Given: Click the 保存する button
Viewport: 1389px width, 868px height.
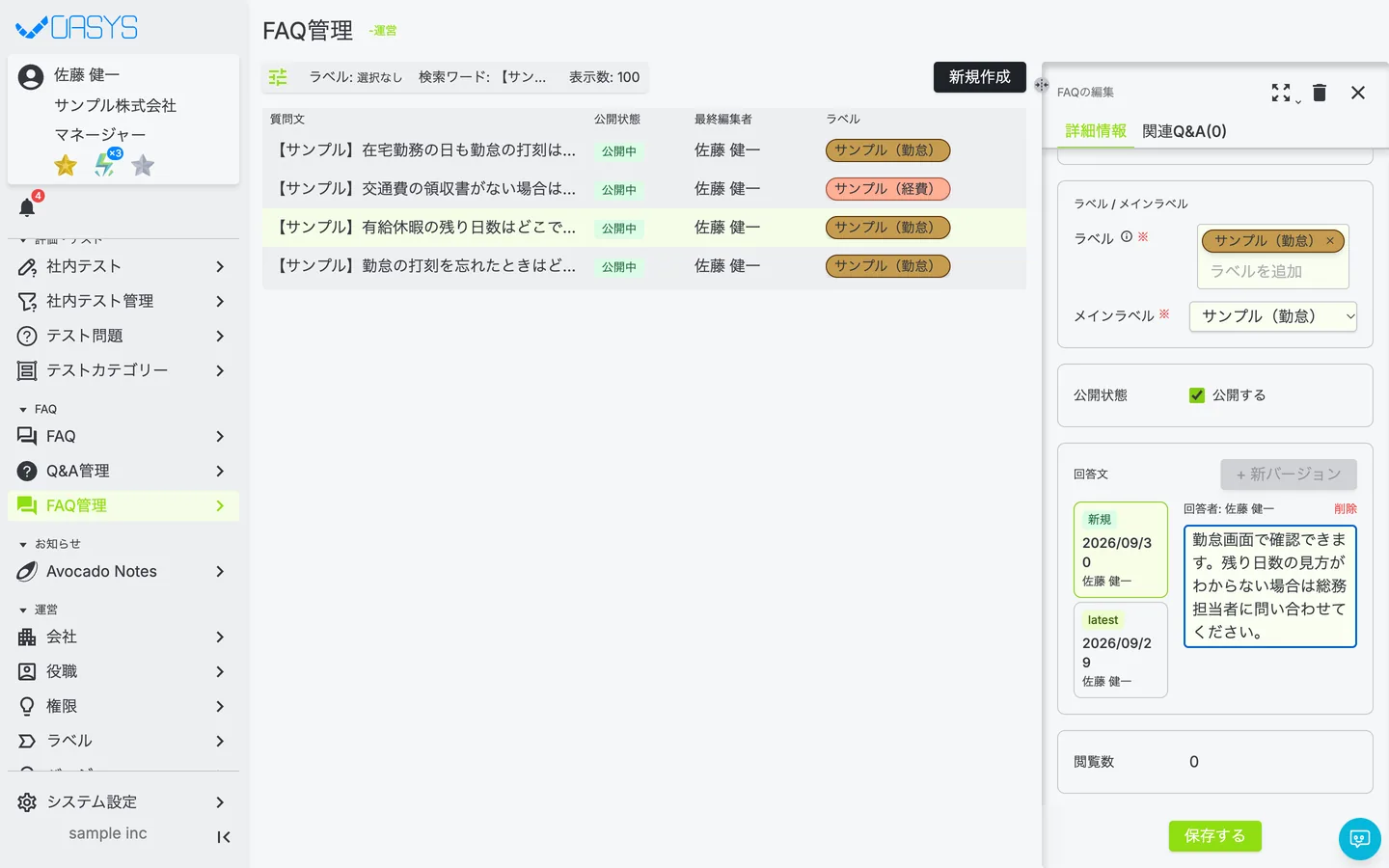Looking at the screenshot, I should point(1215,836).
